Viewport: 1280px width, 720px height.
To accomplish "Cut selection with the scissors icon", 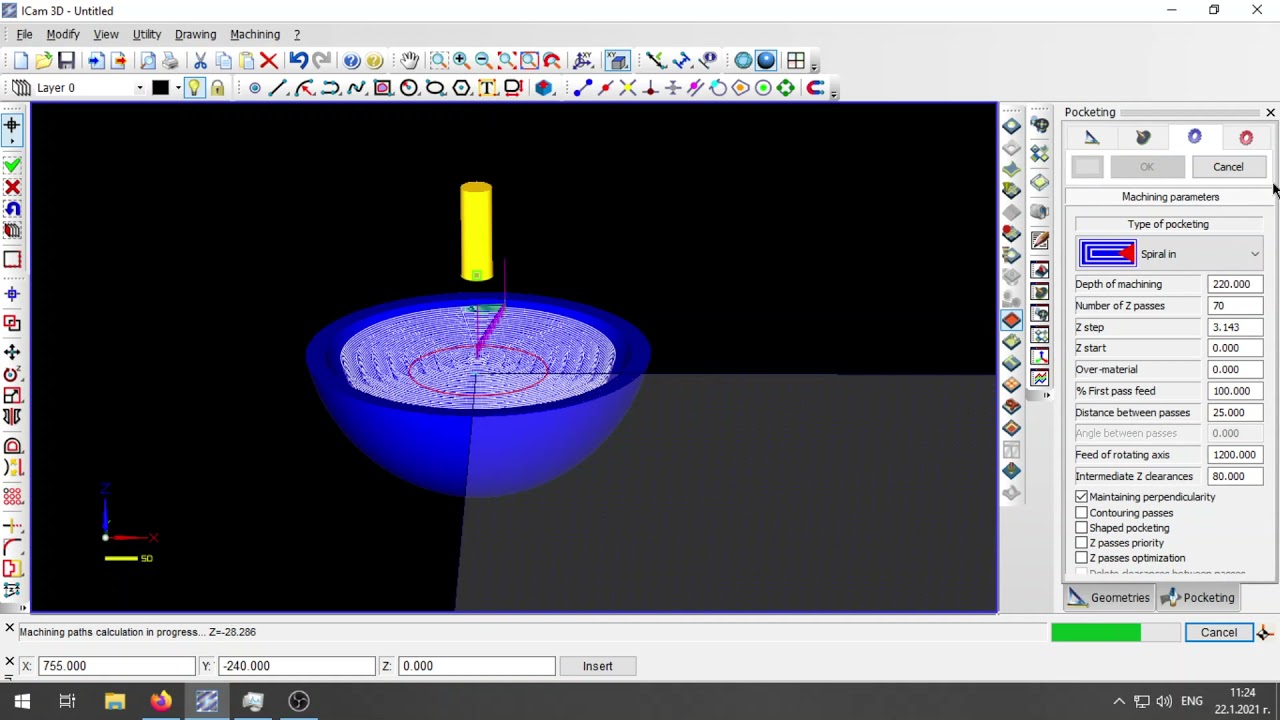I will click(200, 61).
